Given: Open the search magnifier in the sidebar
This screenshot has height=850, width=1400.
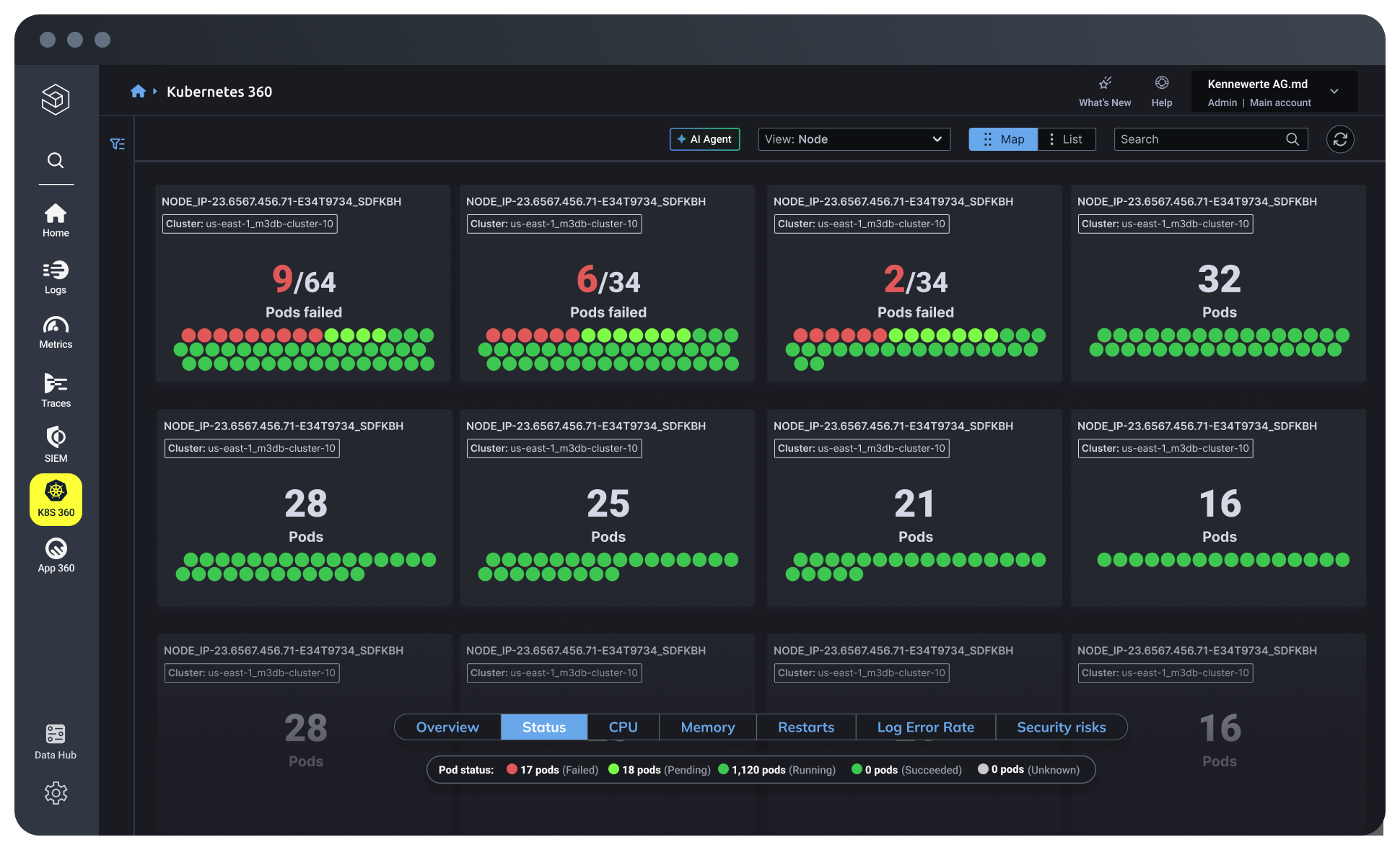Looking at the screenshot, I should (56, 160).
